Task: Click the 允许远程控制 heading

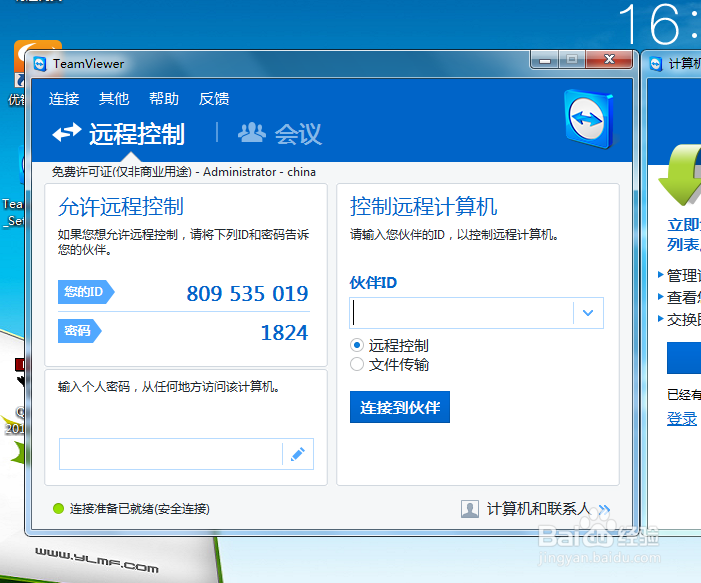Action: [121, 207]
